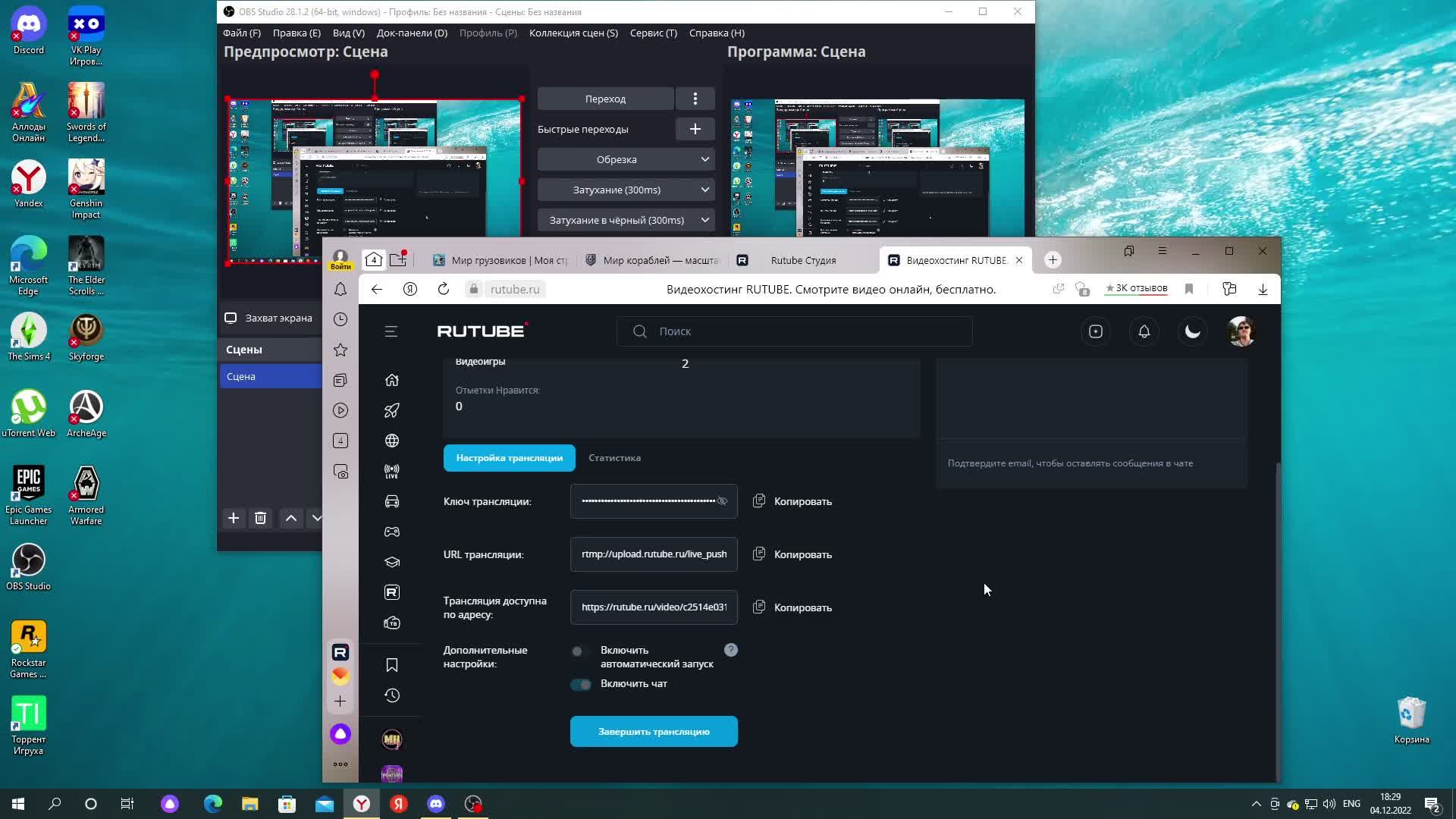Click the upload video plus icon in the Rutube header

[x=1096, y=331]
